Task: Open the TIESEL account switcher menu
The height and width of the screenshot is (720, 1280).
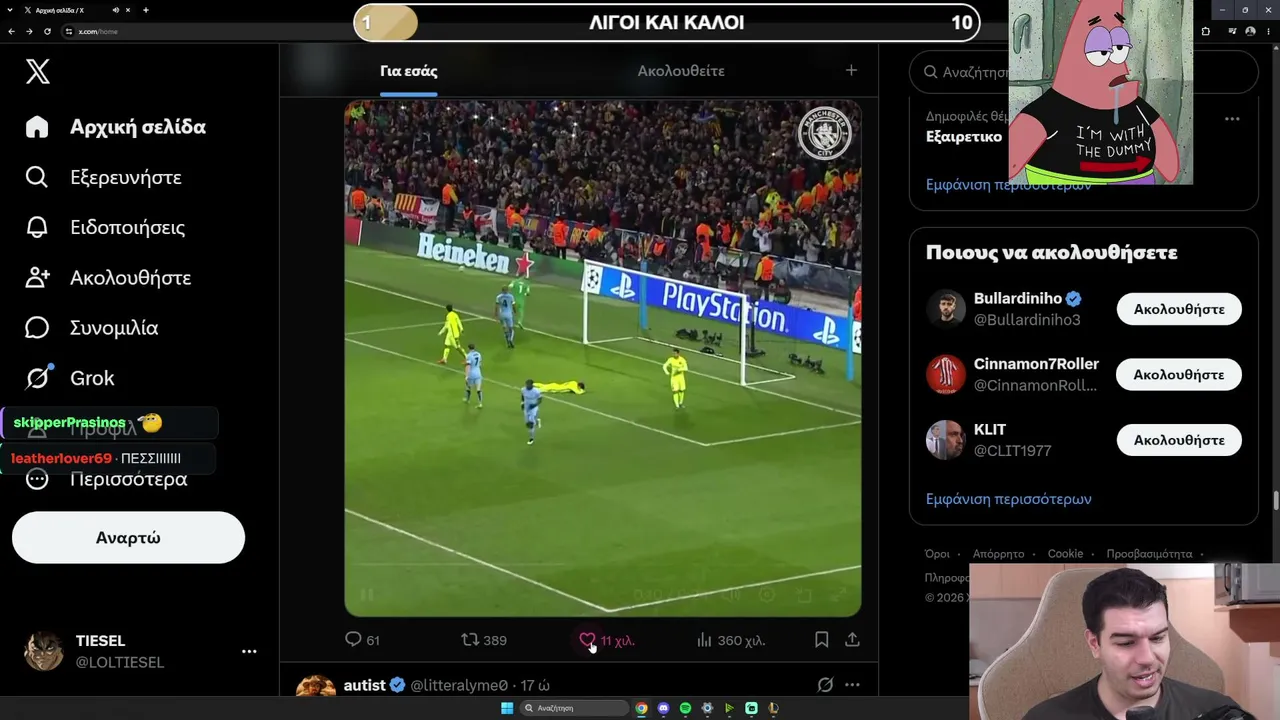Action: pyautogui.click(x=249, y=651)
